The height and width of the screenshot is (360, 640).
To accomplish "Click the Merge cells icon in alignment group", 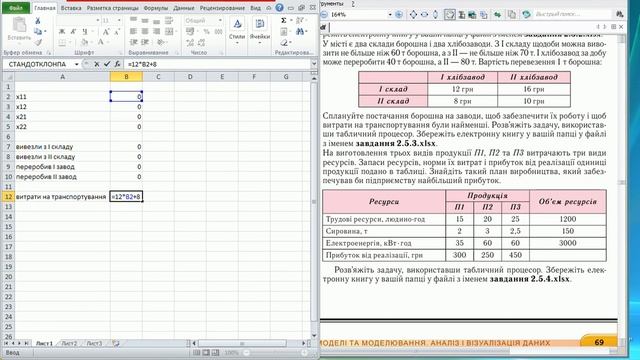I will tap(169, 31).
